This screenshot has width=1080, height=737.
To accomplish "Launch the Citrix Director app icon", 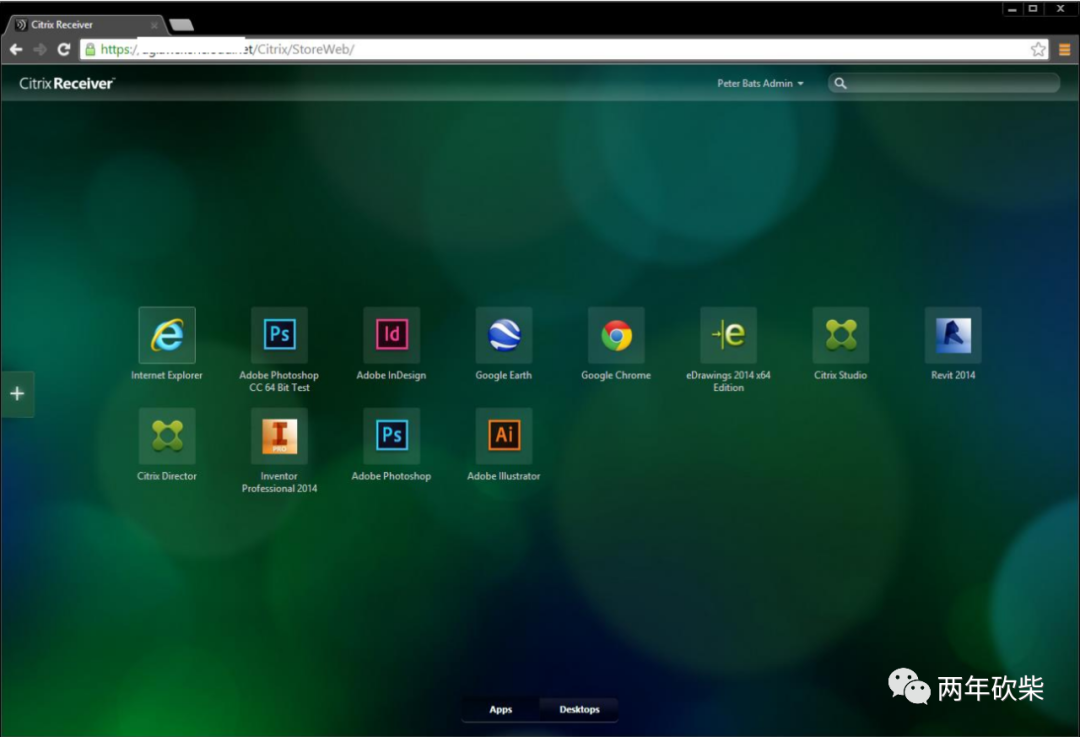I will pyautogui.click(x=167, y=435).
